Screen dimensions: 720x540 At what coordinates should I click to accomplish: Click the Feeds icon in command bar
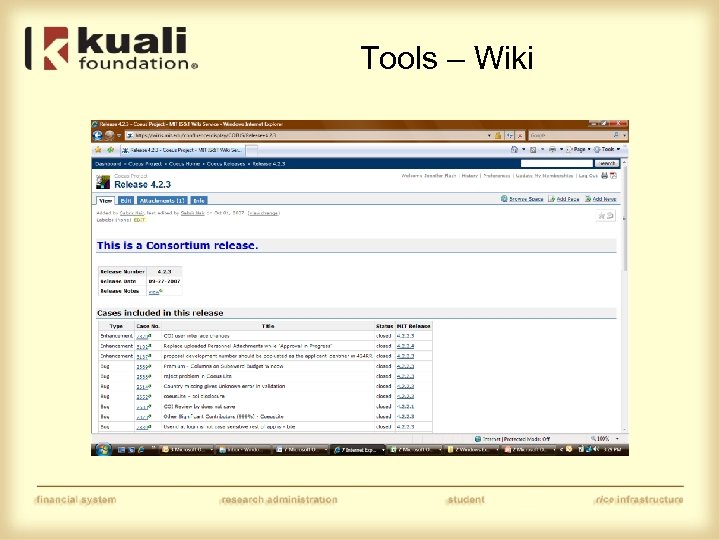tap(533, 150)
